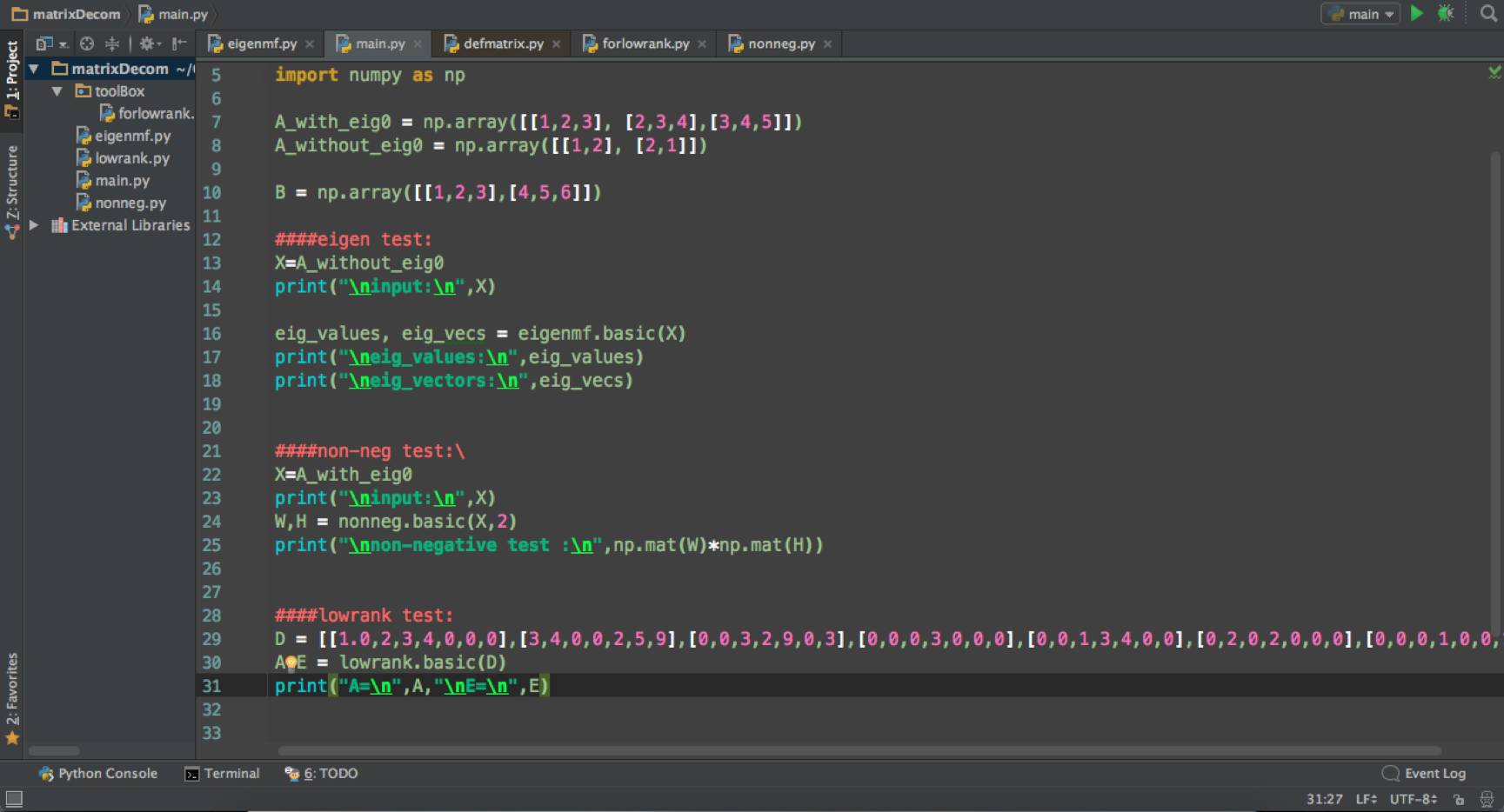The image size is (1504, 812).
Task: Open the Terminal tool window
Action: [x=223, y=774]
